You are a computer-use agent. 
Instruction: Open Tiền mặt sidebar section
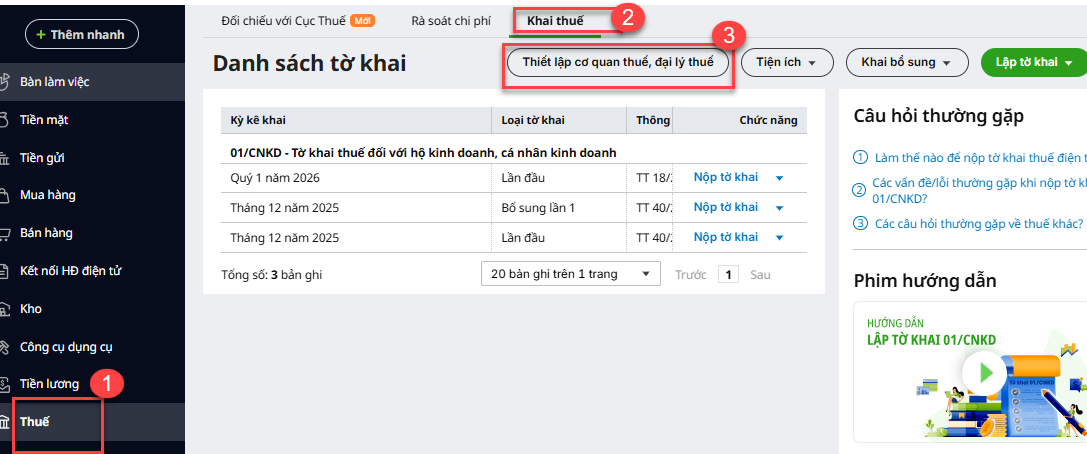tap(44, 120)
